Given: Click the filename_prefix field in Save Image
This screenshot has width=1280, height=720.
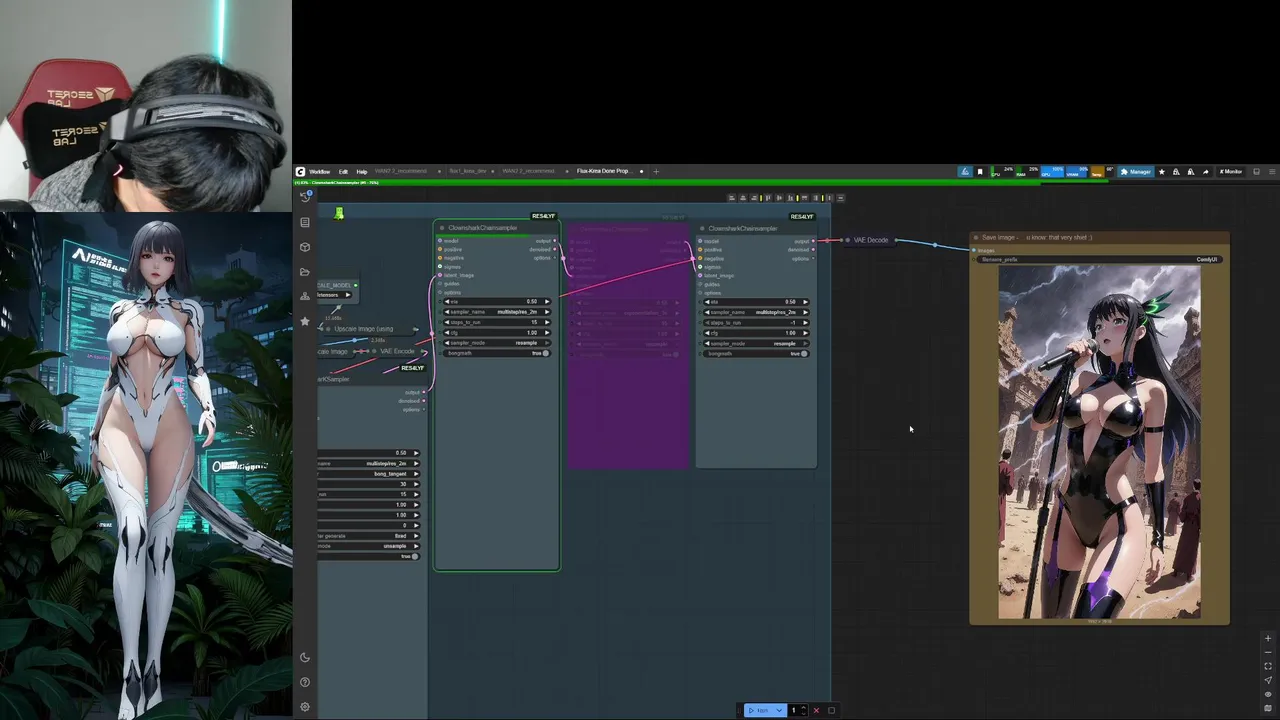Looking at the screenshot, I should [x=1099, y=259].
